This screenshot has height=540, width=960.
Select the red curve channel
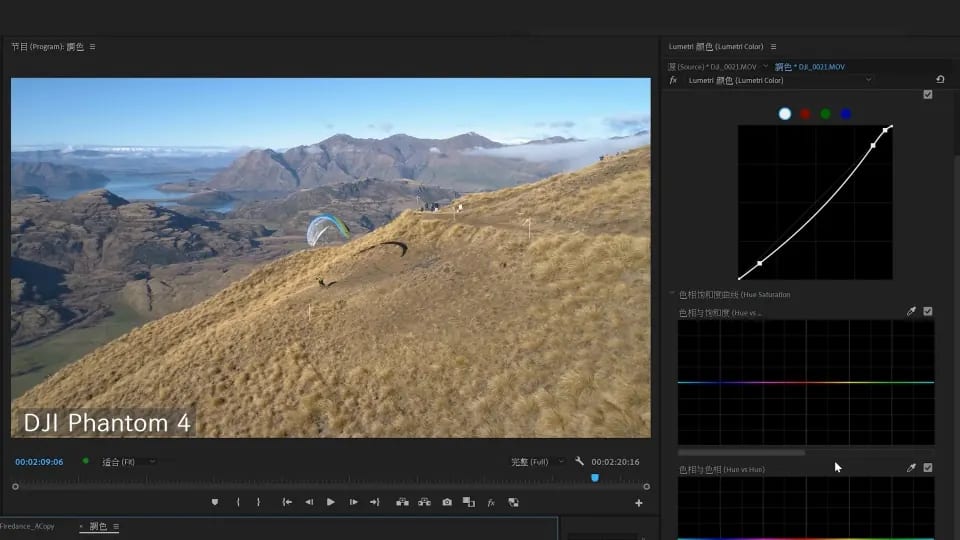[x=805, y=114]
